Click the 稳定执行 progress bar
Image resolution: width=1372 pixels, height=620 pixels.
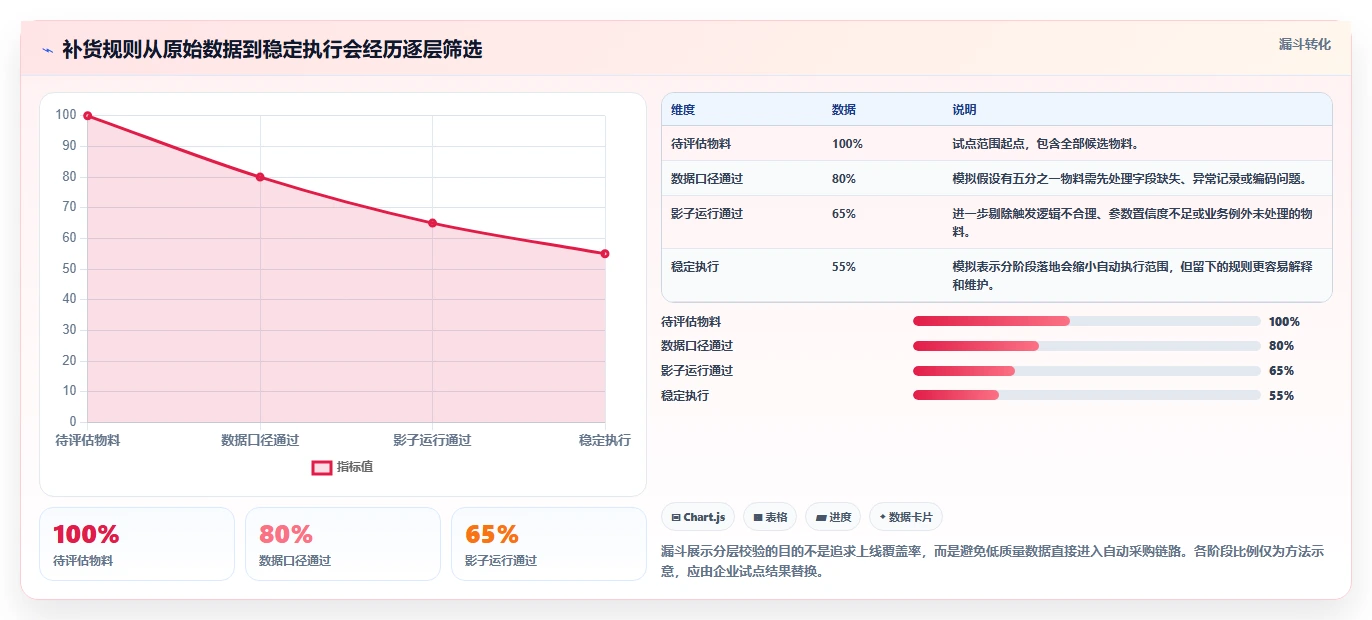tap(1086, 395)
